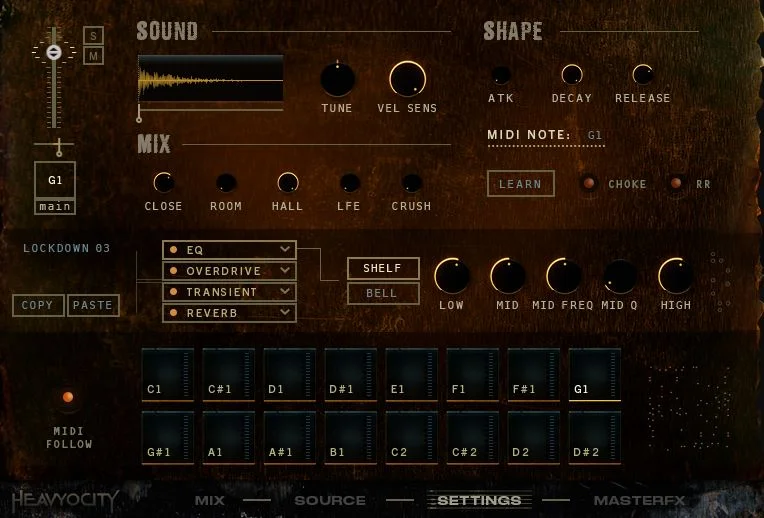
Task: Expand the TRANSIENT effect dropdown arrow
Action: click(x=285, y=291)
